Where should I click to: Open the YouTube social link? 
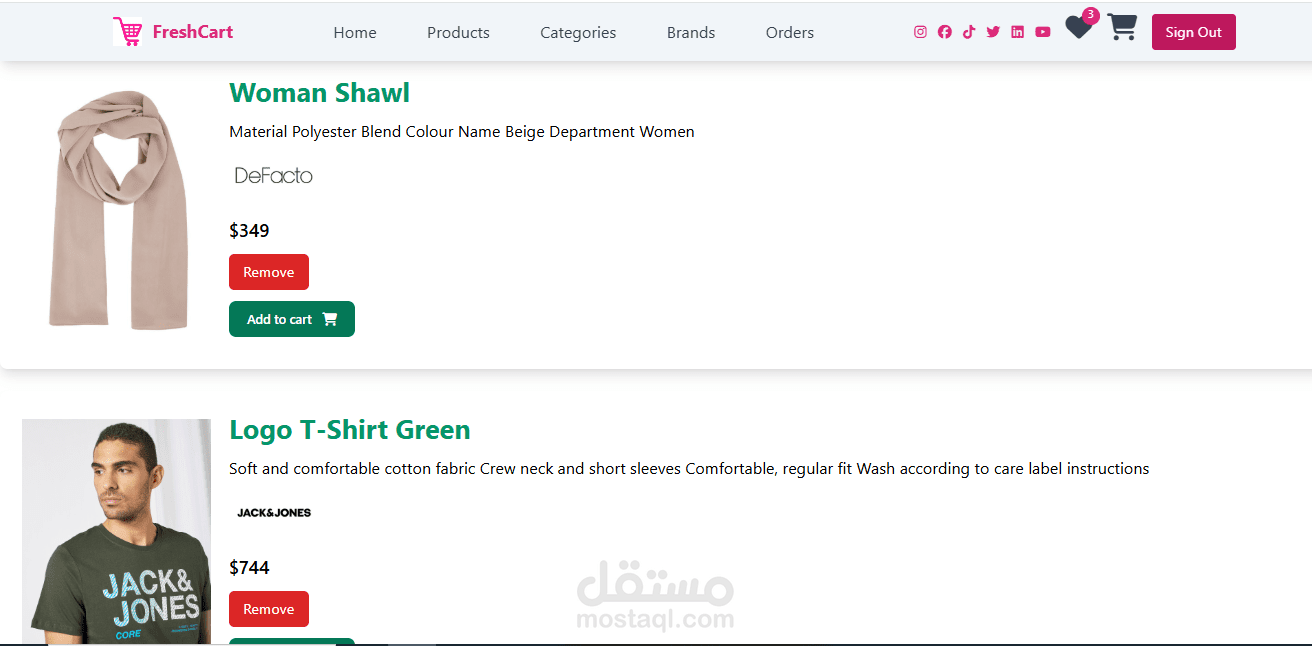point(1043,32)
